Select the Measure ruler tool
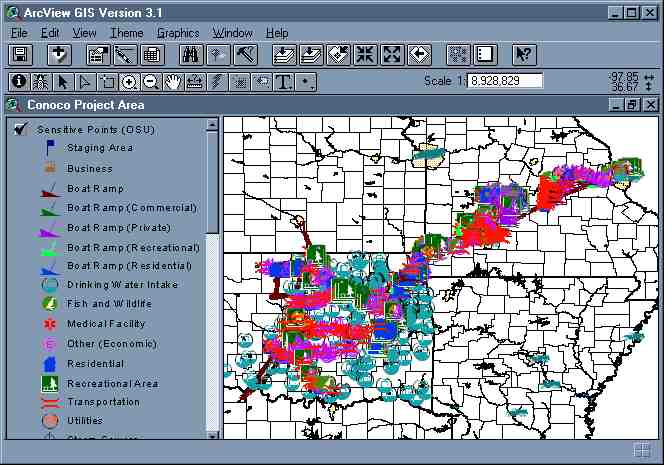This screenshot has width=664, height=465. (195, 82)
